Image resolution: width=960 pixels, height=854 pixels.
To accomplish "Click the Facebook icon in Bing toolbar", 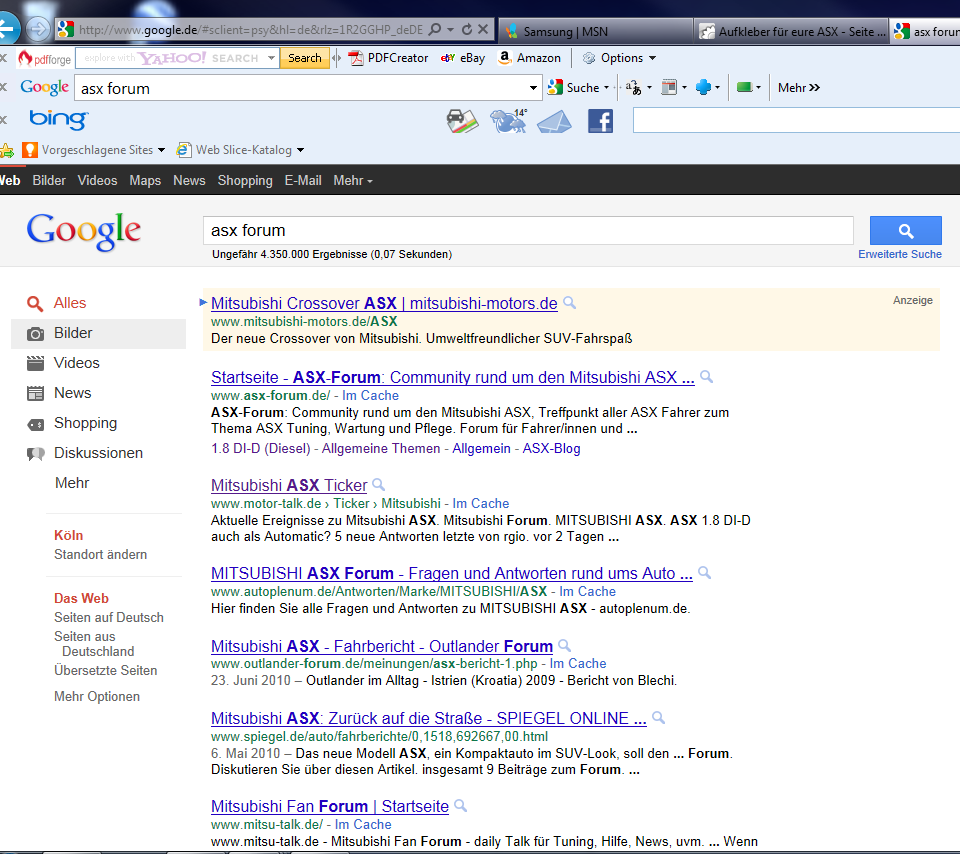I will pos(600,121).
